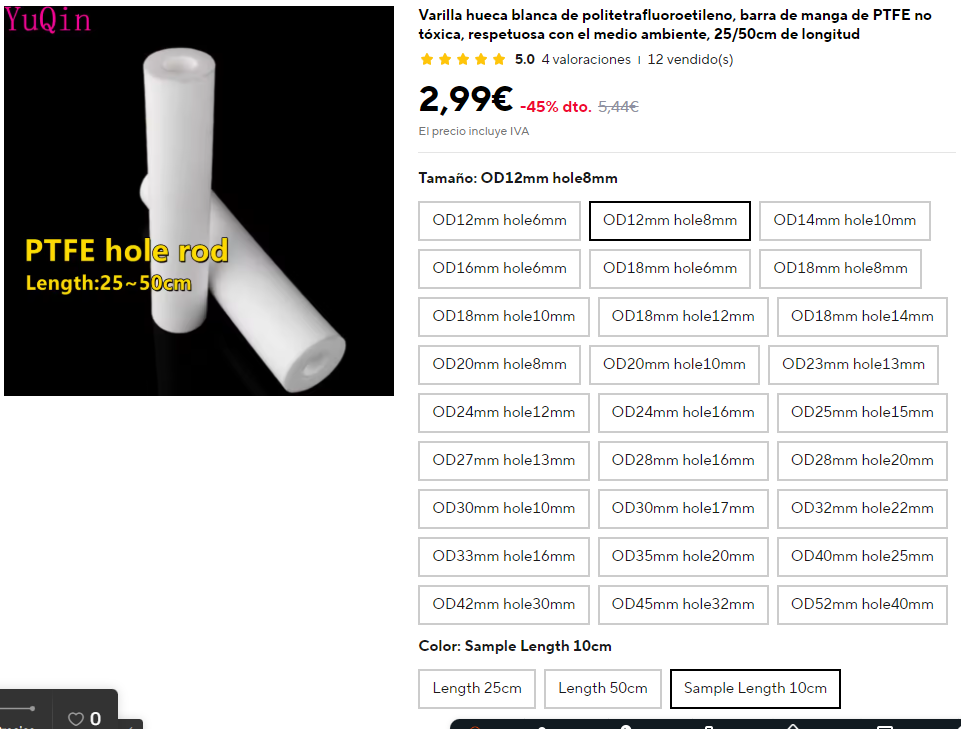Open the 4 valoraciones reviews link

586,59
